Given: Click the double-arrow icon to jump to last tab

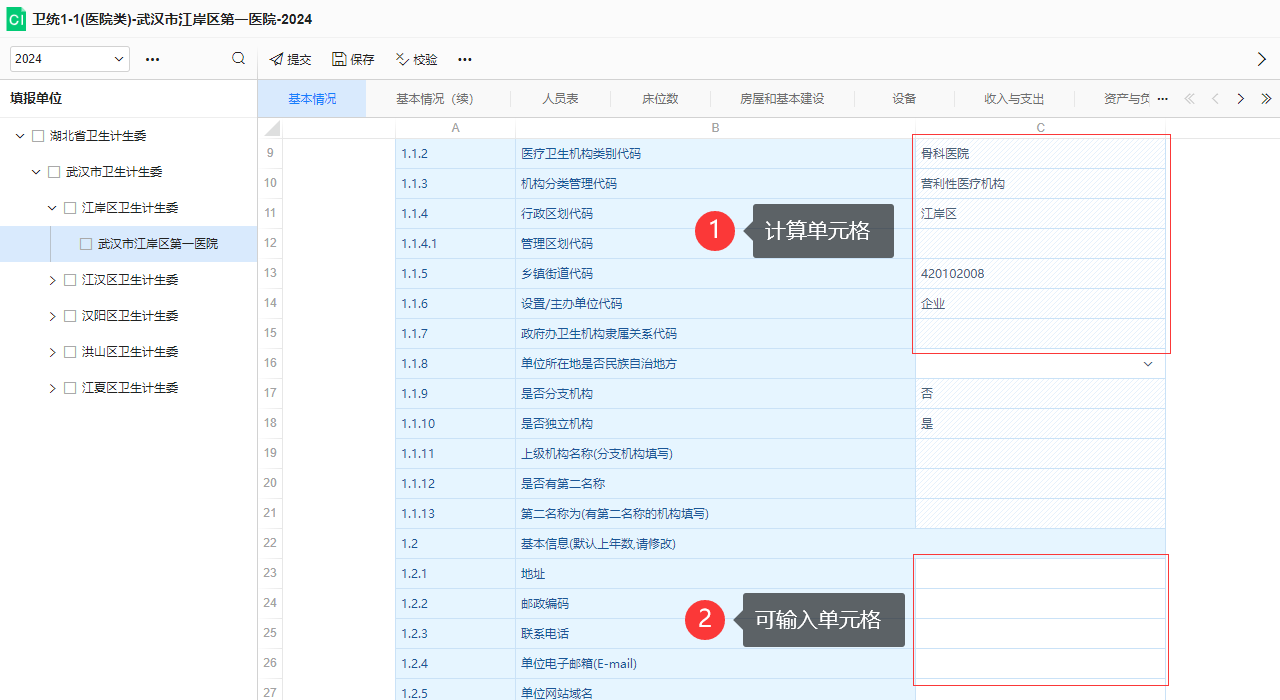Looking at the screenshot, I should [x=1266, y=98].
